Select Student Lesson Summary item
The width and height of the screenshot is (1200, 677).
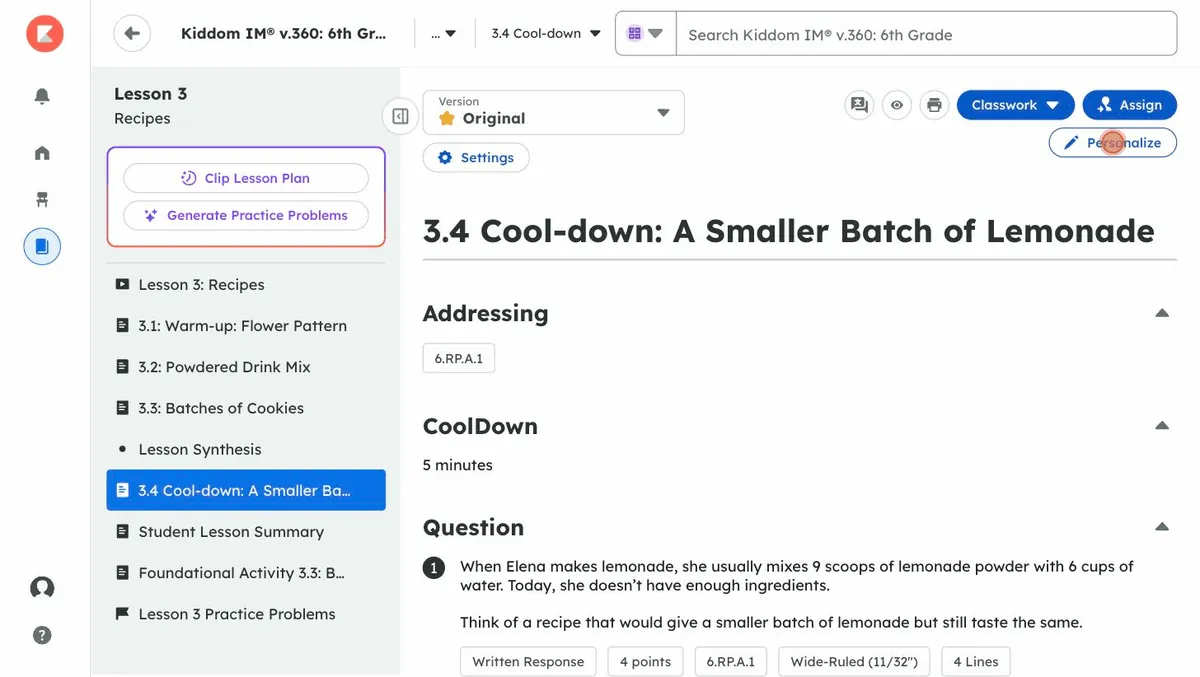point(246,531)
